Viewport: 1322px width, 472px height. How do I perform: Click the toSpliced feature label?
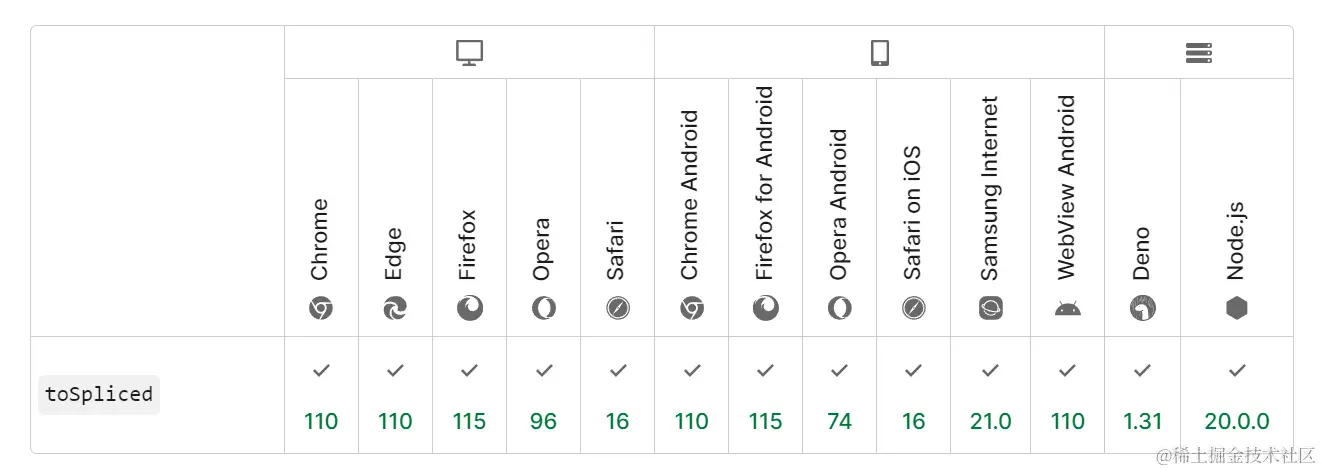coord(99,394)
